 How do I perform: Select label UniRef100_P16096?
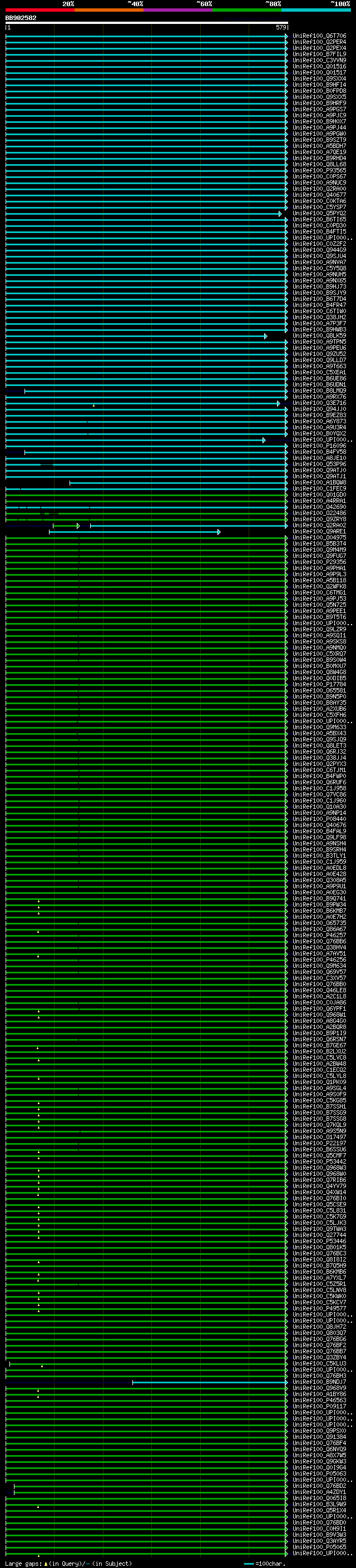point(319,446)
